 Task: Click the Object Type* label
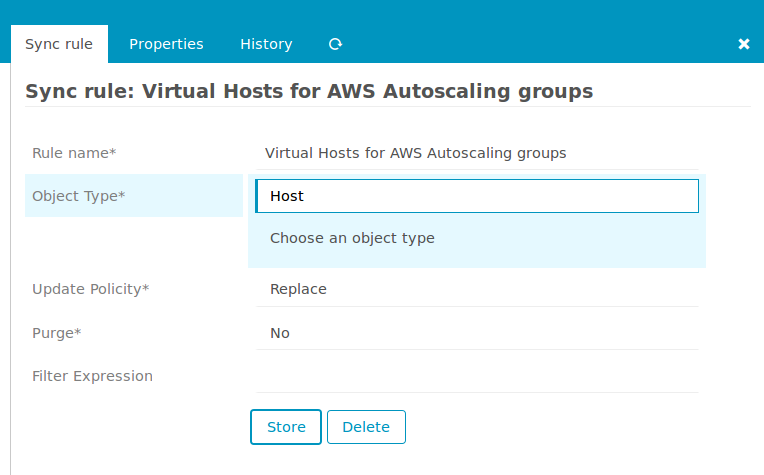pos(78,196)
